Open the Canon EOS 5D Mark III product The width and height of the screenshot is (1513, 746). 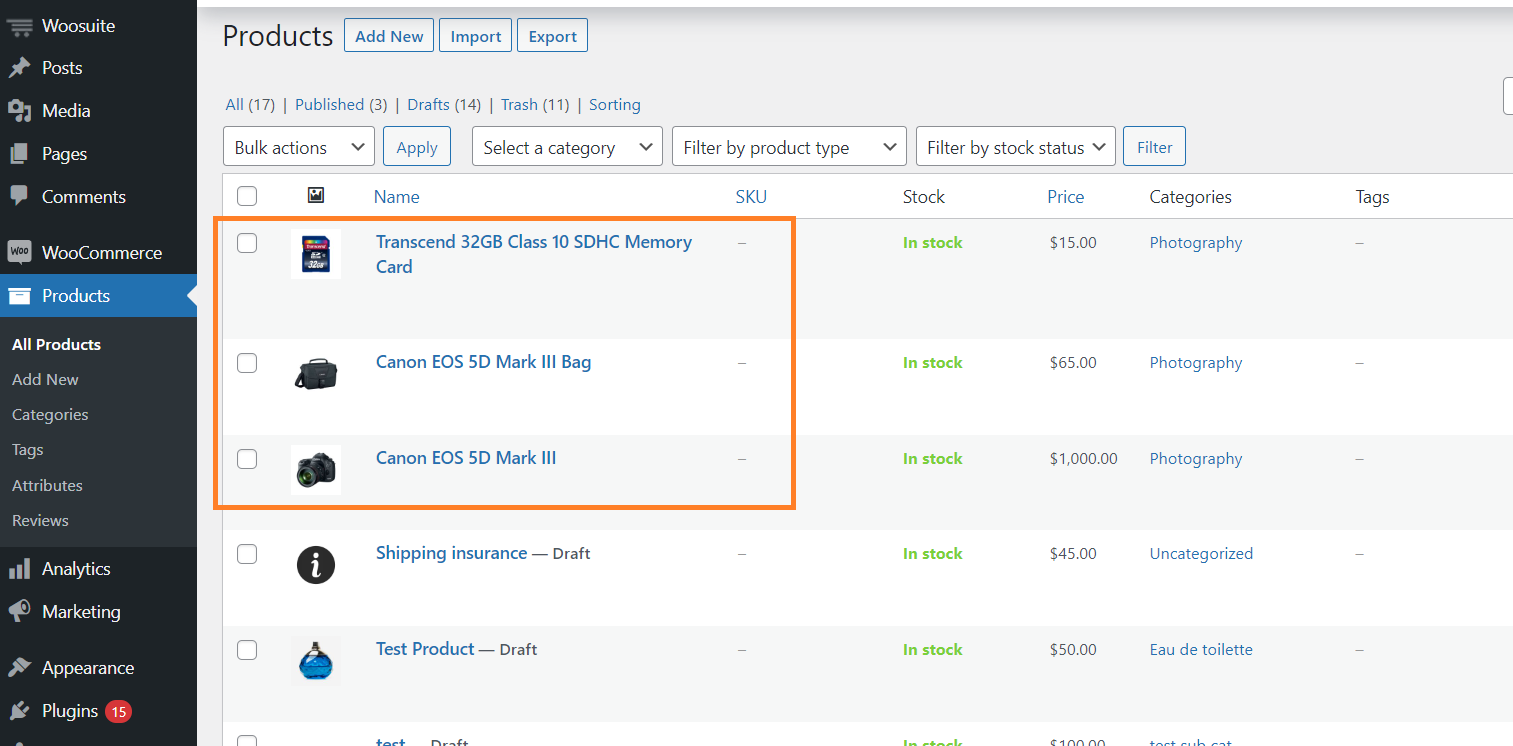[466, 458]
